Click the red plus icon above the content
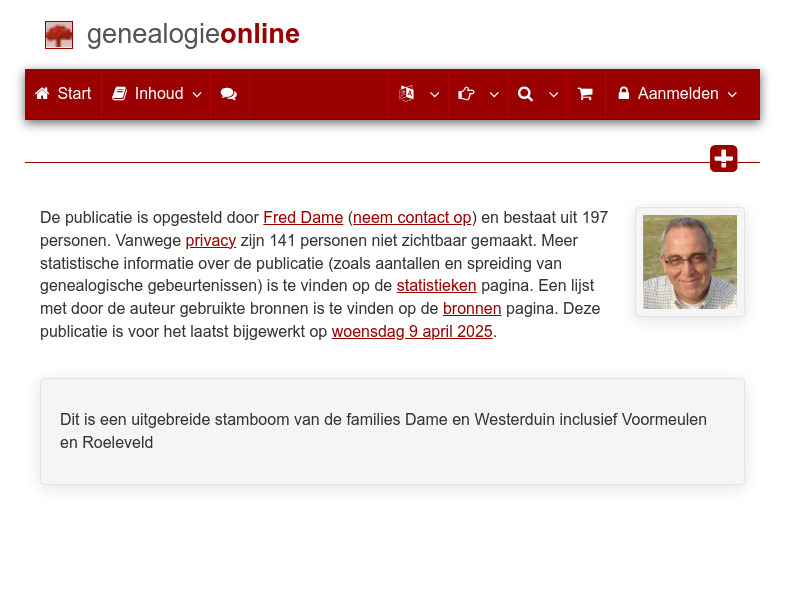800x600 pixels. point(723,158)
